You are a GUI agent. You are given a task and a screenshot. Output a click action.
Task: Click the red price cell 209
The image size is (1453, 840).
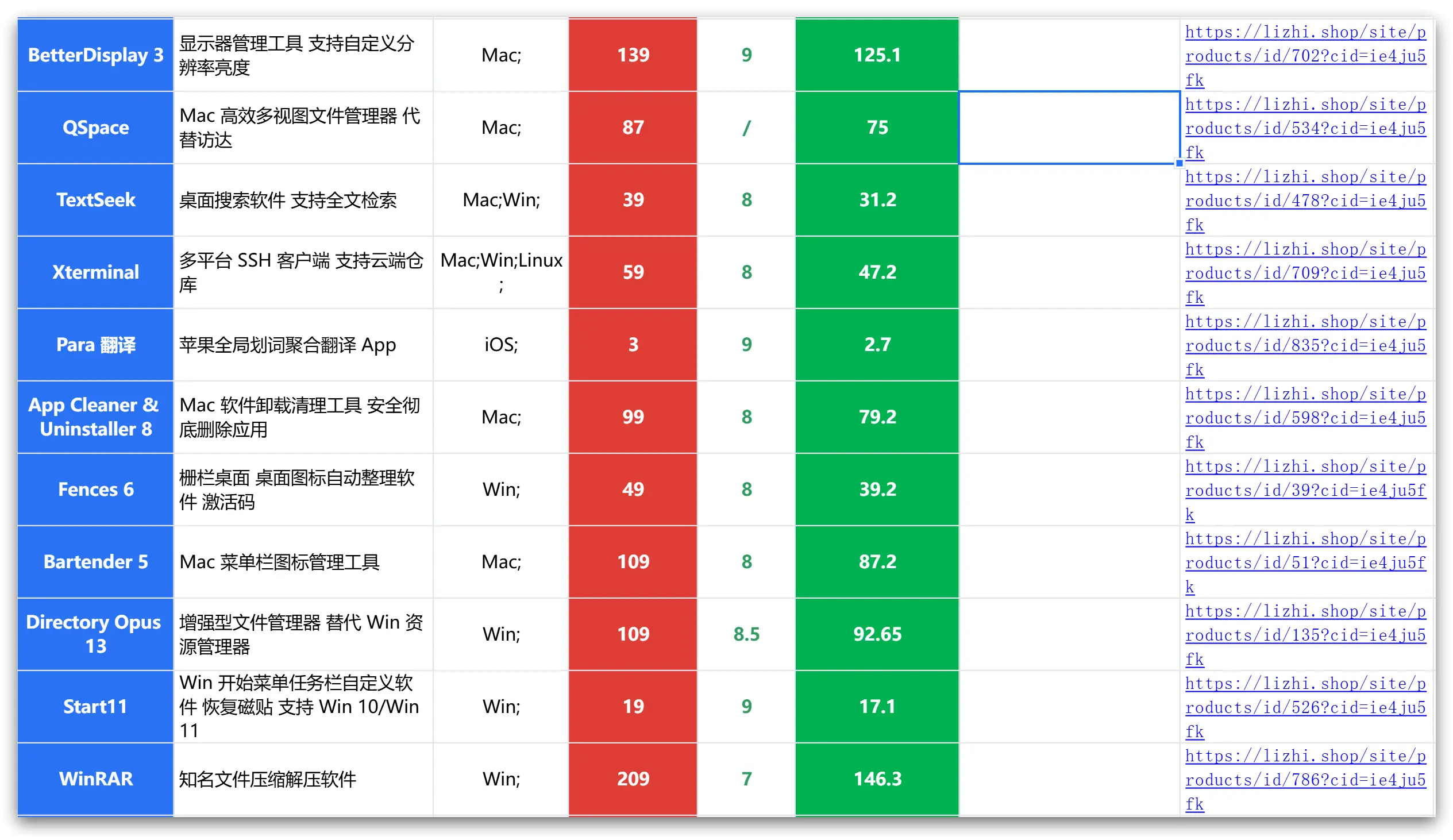coord(633,779)
